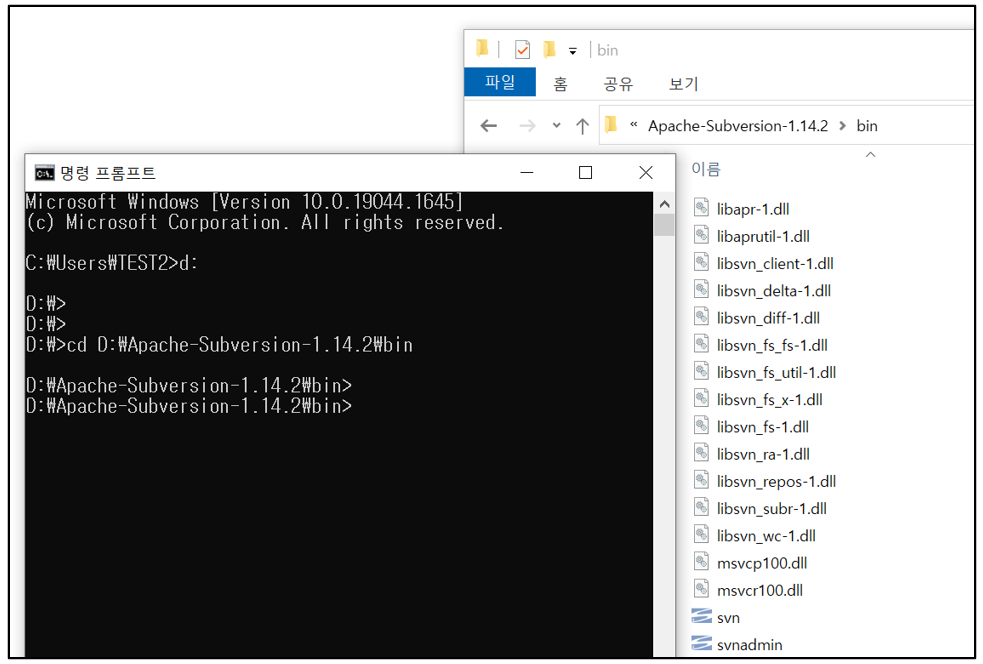Click the msvcp100.dll file icon
Viewport: 983px width, 664px height.
(702, 562)
